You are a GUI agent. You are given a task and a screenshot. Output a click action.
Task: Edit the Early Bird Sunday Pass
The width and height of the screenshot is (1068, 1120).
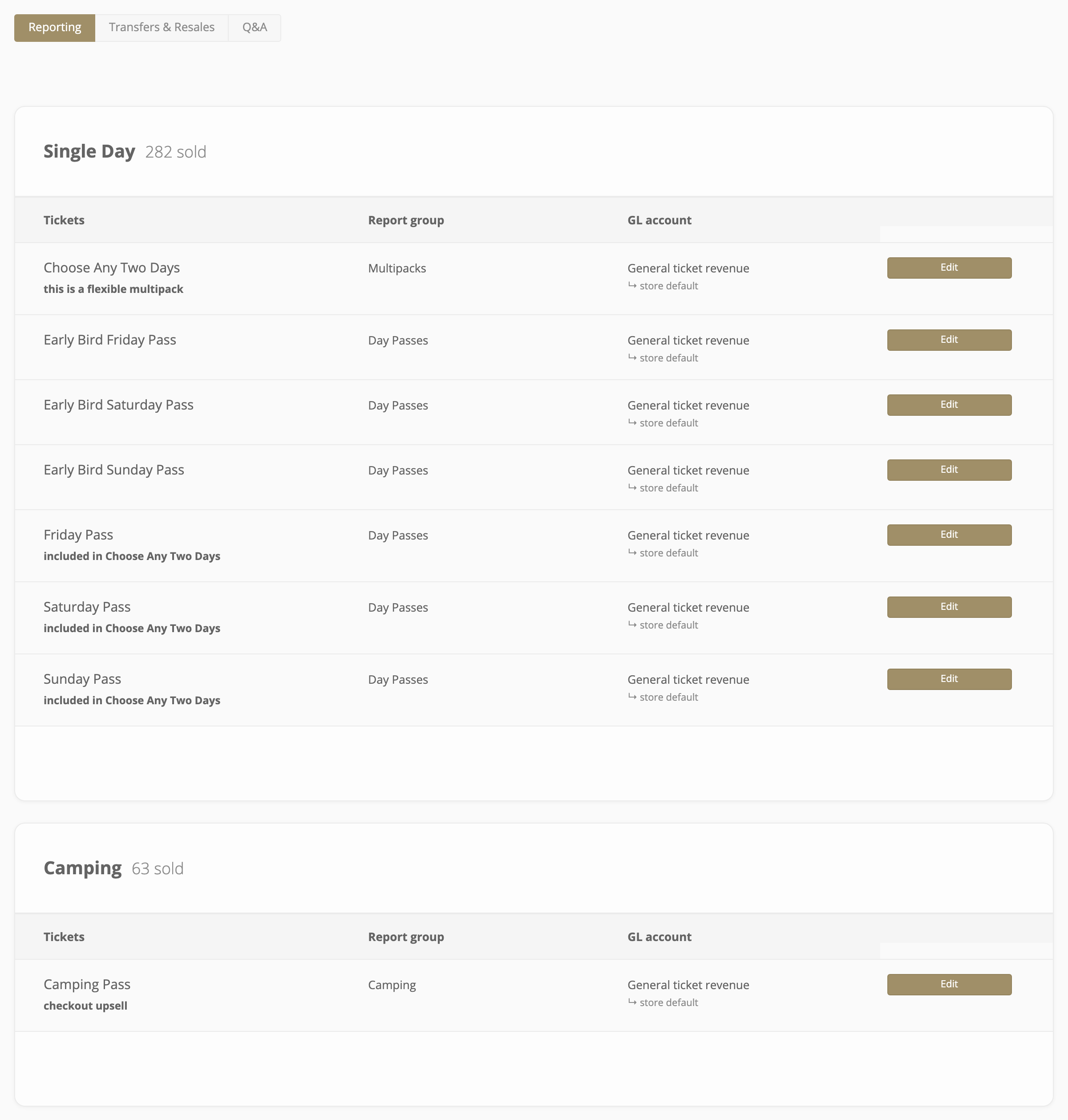[x=949, y=470]
